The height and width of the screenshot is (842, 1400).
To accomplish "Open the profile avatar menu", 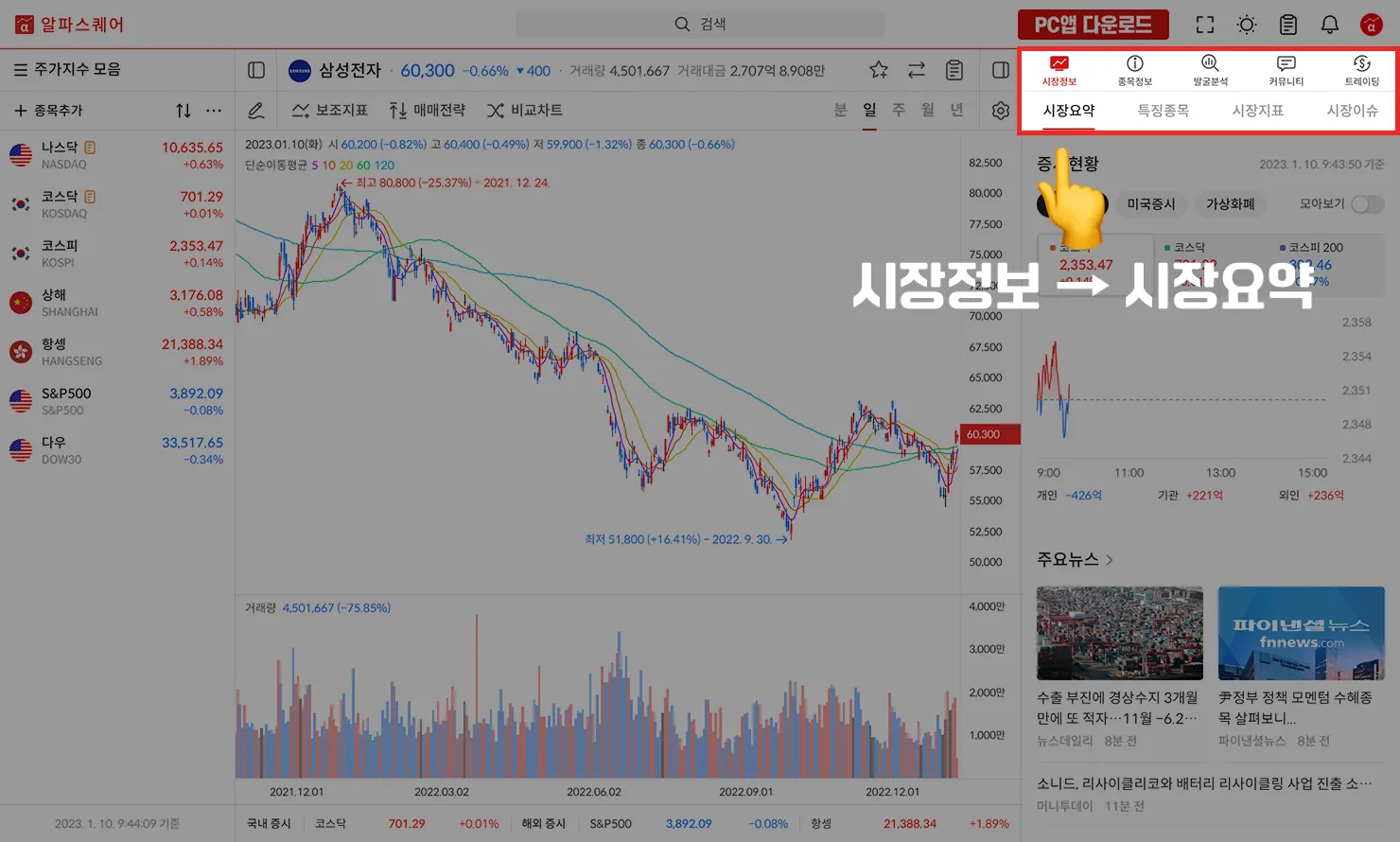I will click(1372, 25).
